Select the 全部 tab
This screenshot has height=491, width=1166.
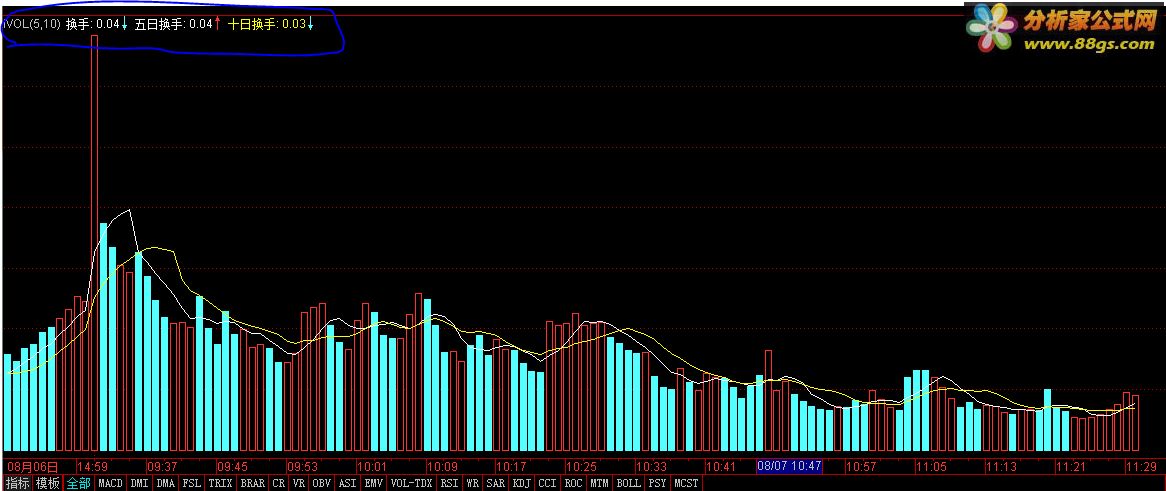(79, 484)
